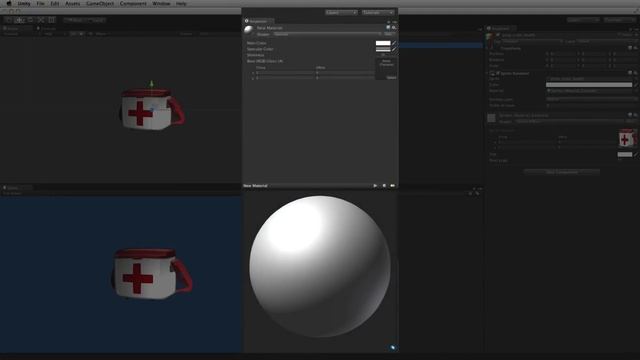Viewport: 640px width, 360px height.
Task: Click Select button on Base texture slot
Action: coord(391,77)
